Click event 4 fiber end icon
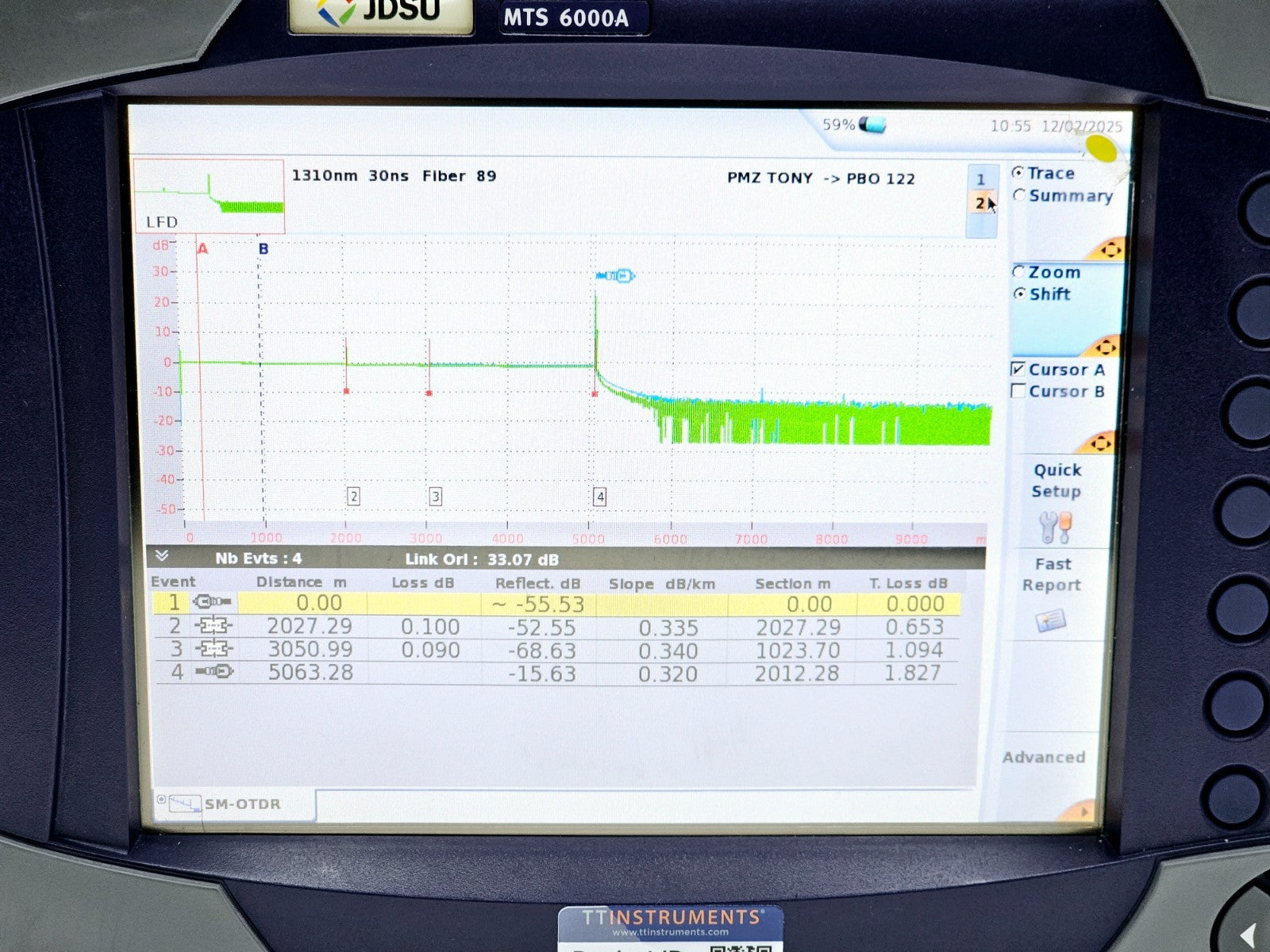1270x952 pixels. (214, 672)
